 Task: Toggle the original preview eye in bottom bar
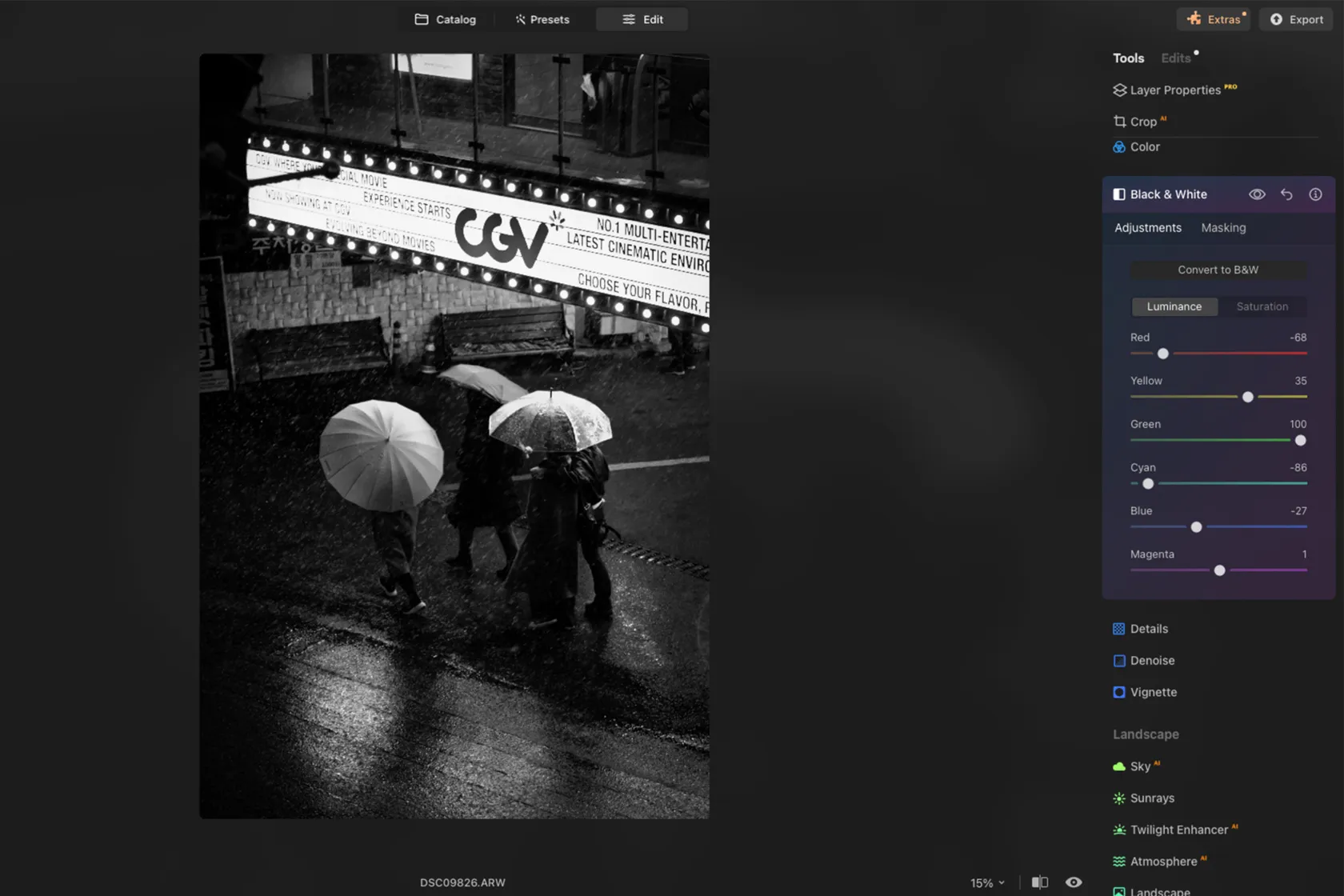(x=1074, y=882)
